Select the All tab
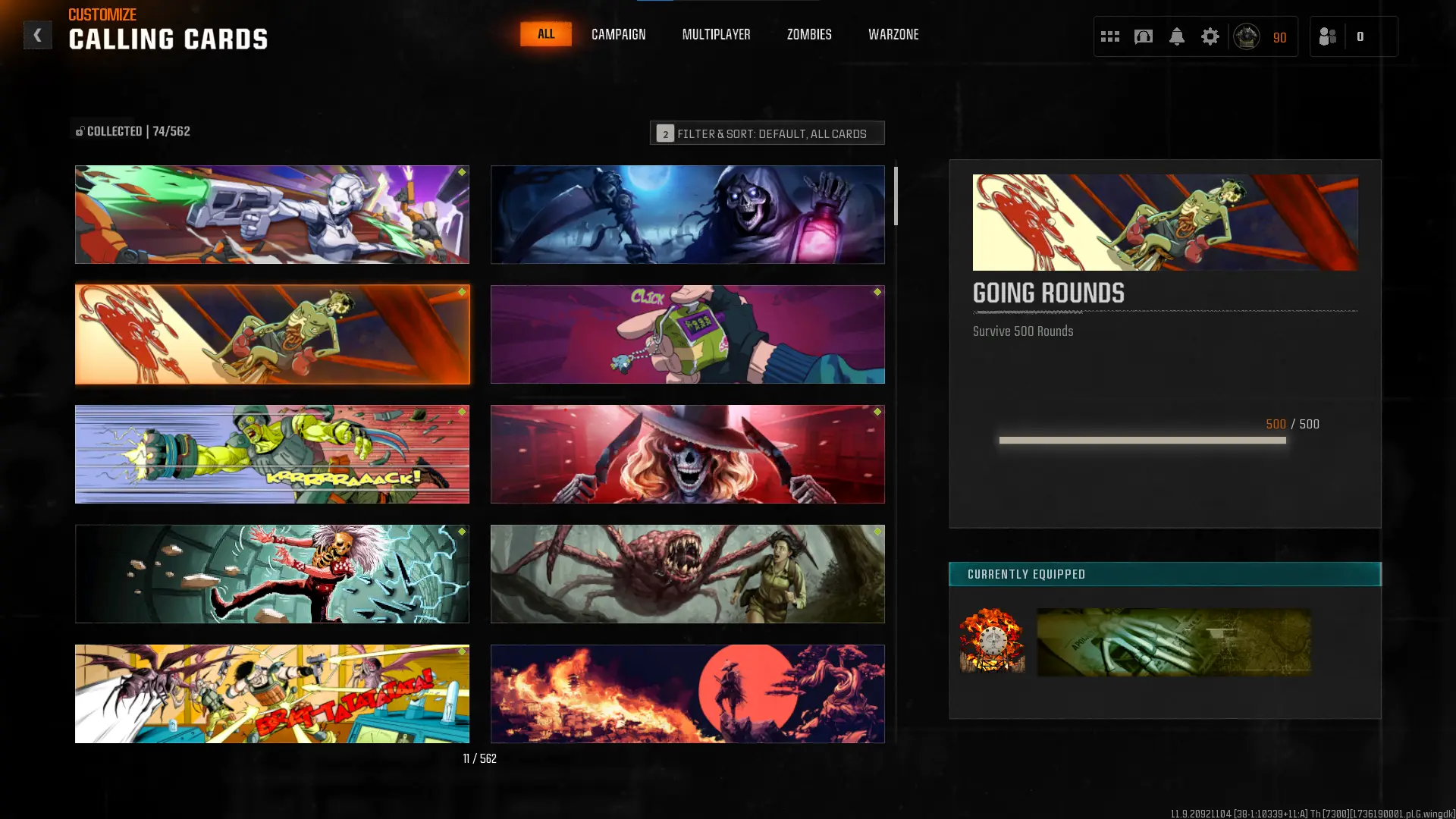This screenshot has width=1456, height=819. pyautogui.click(x=545, y=34)
